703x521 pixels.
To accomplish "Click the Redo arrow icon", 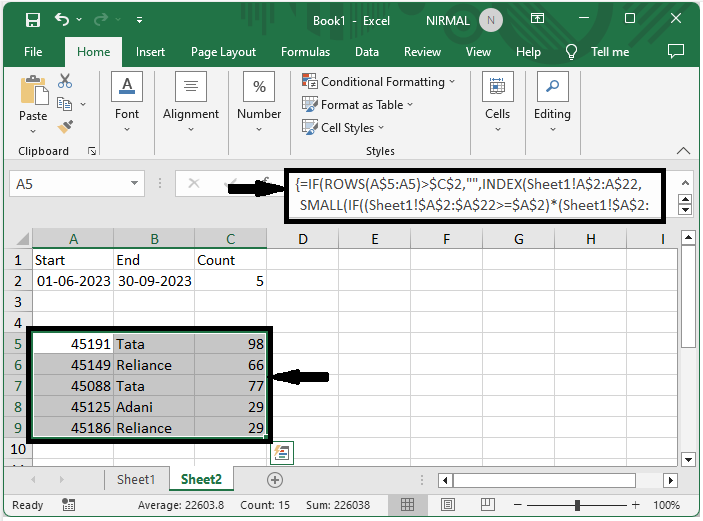I will [101, 20].
